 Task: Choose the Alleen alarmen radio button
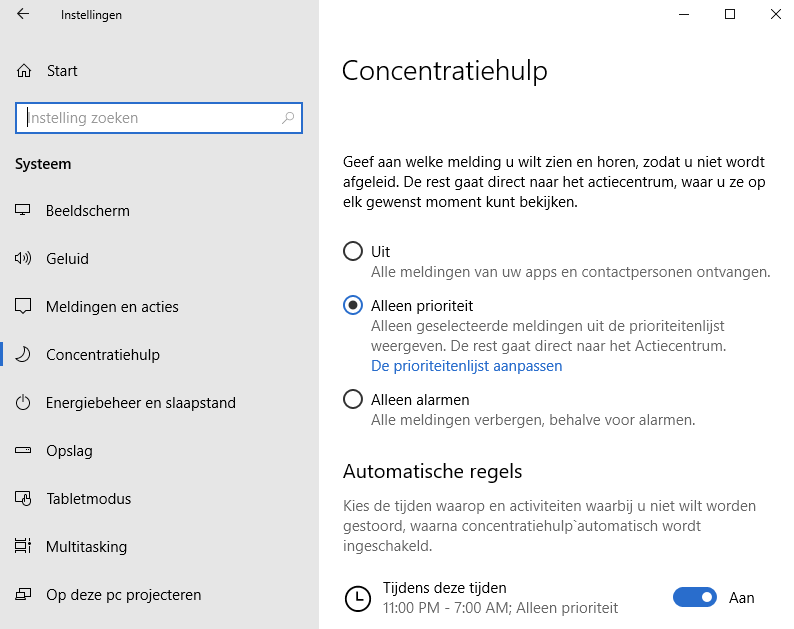353,400
